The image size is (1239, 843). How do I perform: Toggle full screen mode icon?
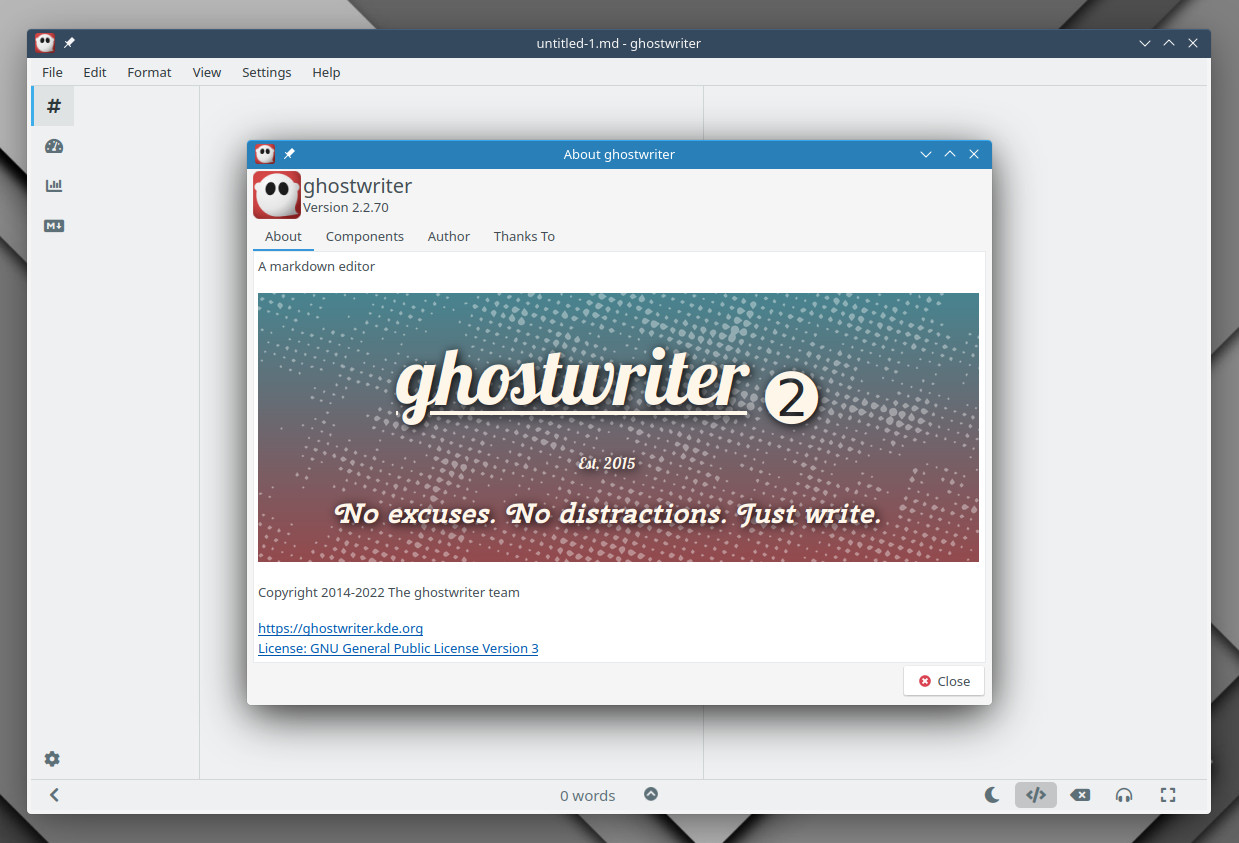(1168, 795)
